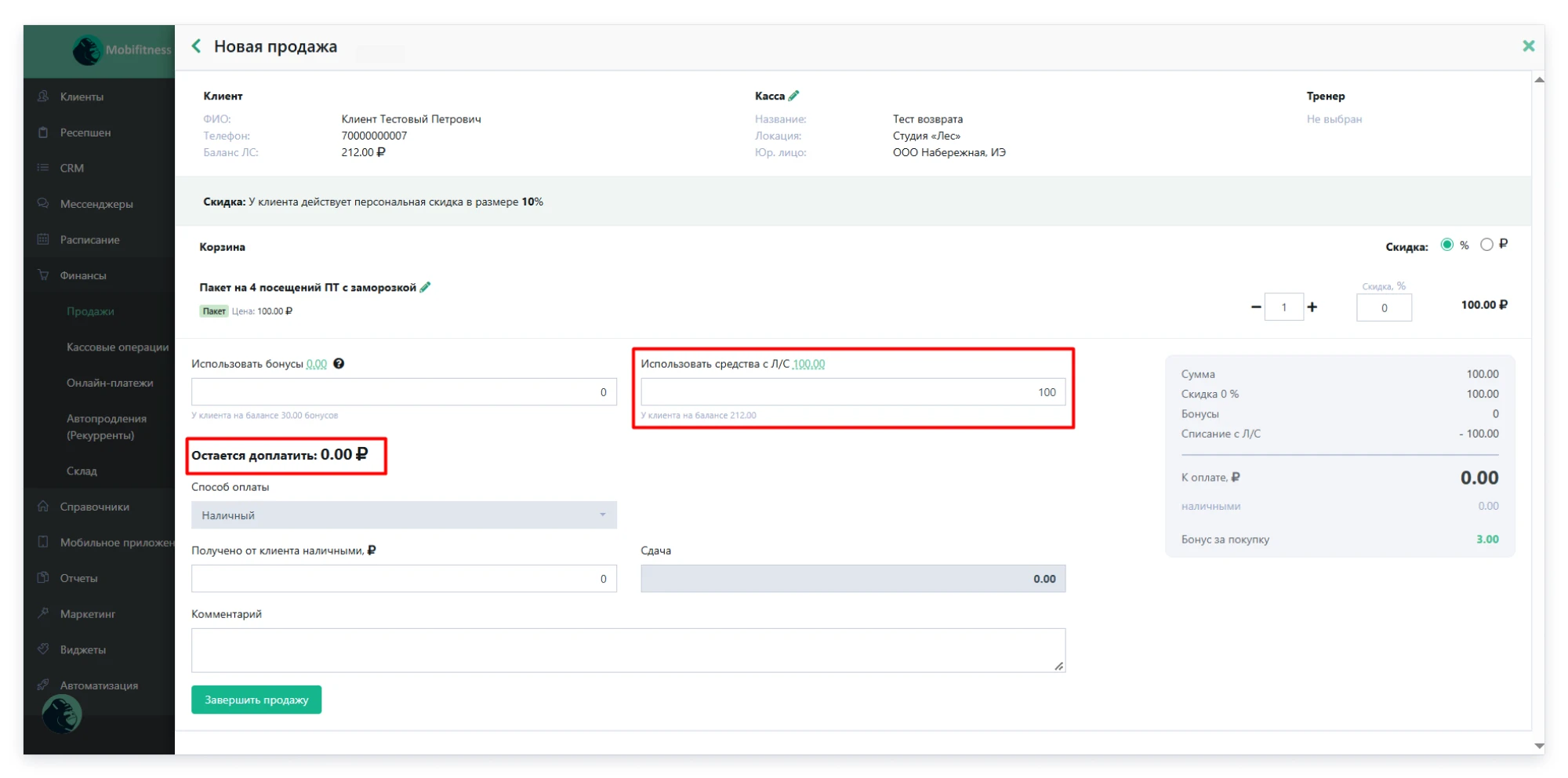Click the Расписание calendar icon
This screenshot has height=778, width=1568.
pyautogui.click(x=43, y=239)
